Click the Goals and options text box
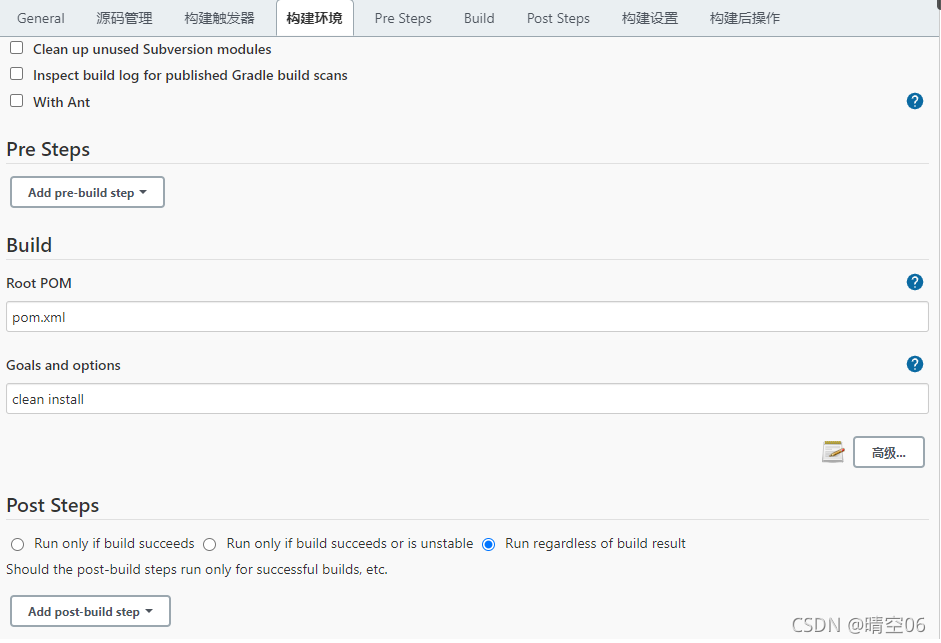The image size is (941, 643). pyautogui.click(x=467, y=399)
